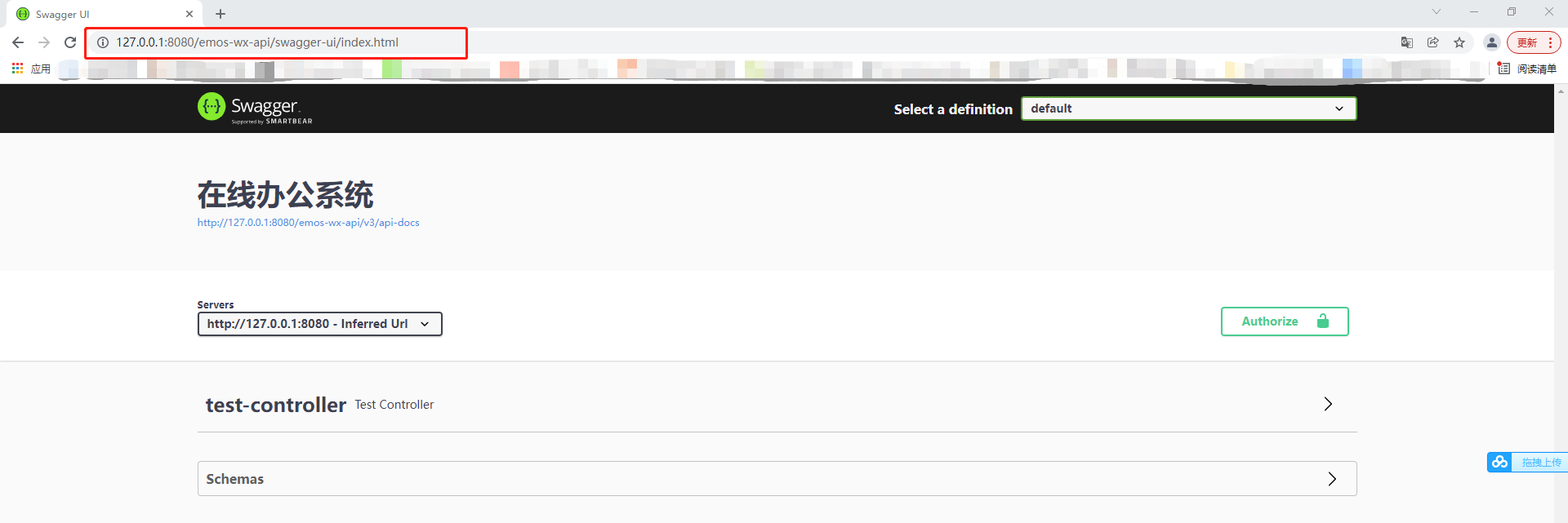This screenshot has height=523, width=1568.
Task: Open a new browser tab
Action: (220, 14)
